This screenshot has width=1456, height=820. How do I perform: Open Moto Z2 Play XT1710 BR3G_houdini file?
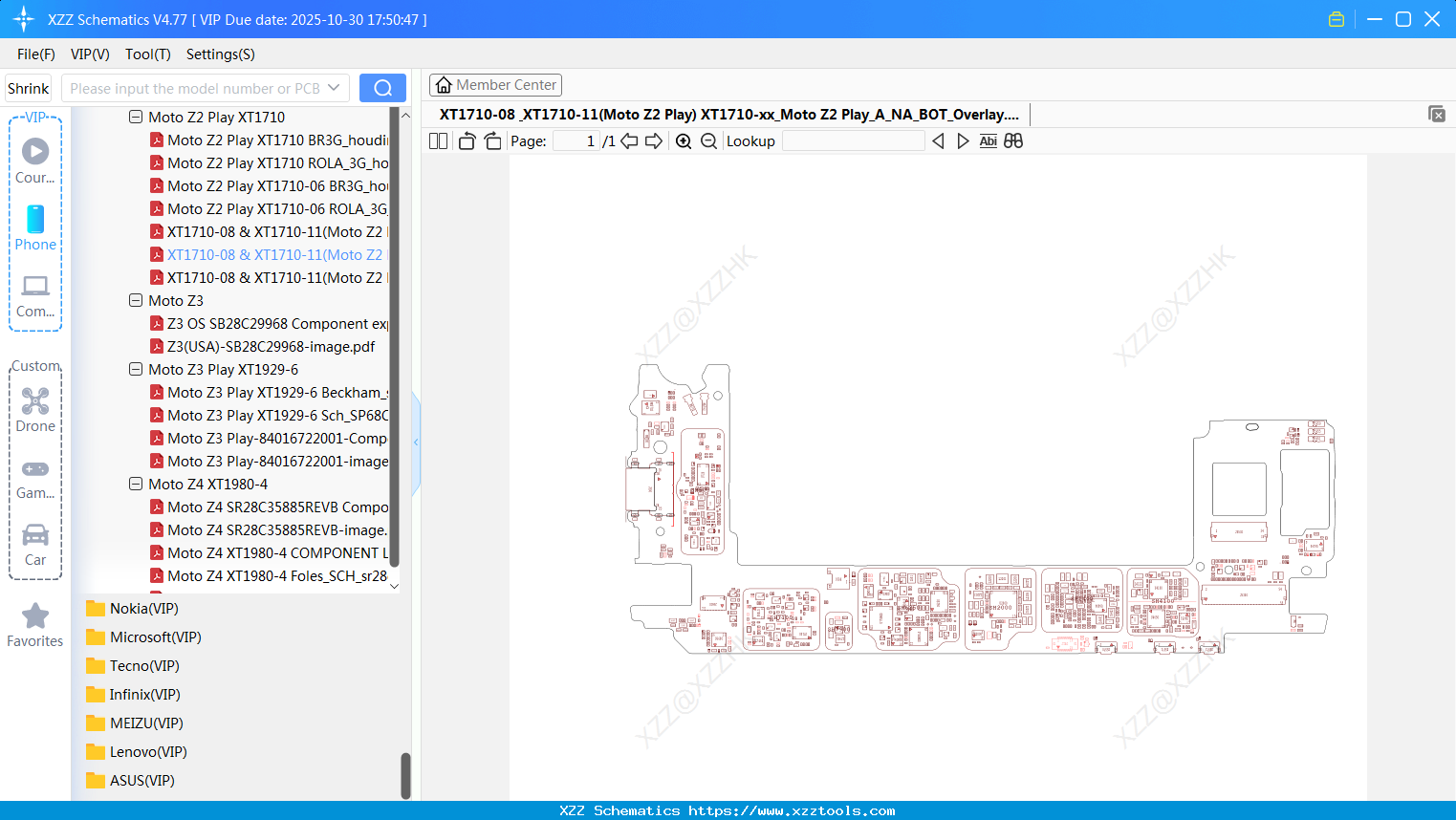[x=269, y=140]
